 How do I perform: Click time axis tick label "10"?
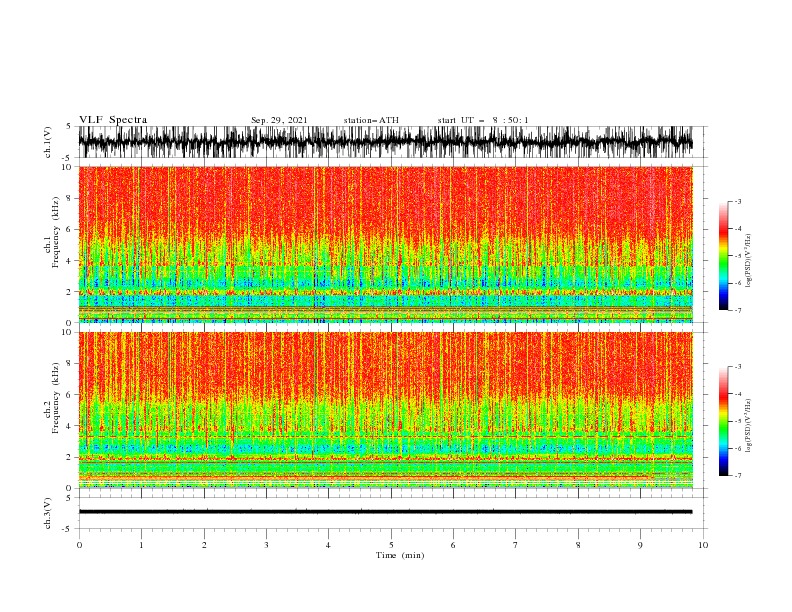703,545
